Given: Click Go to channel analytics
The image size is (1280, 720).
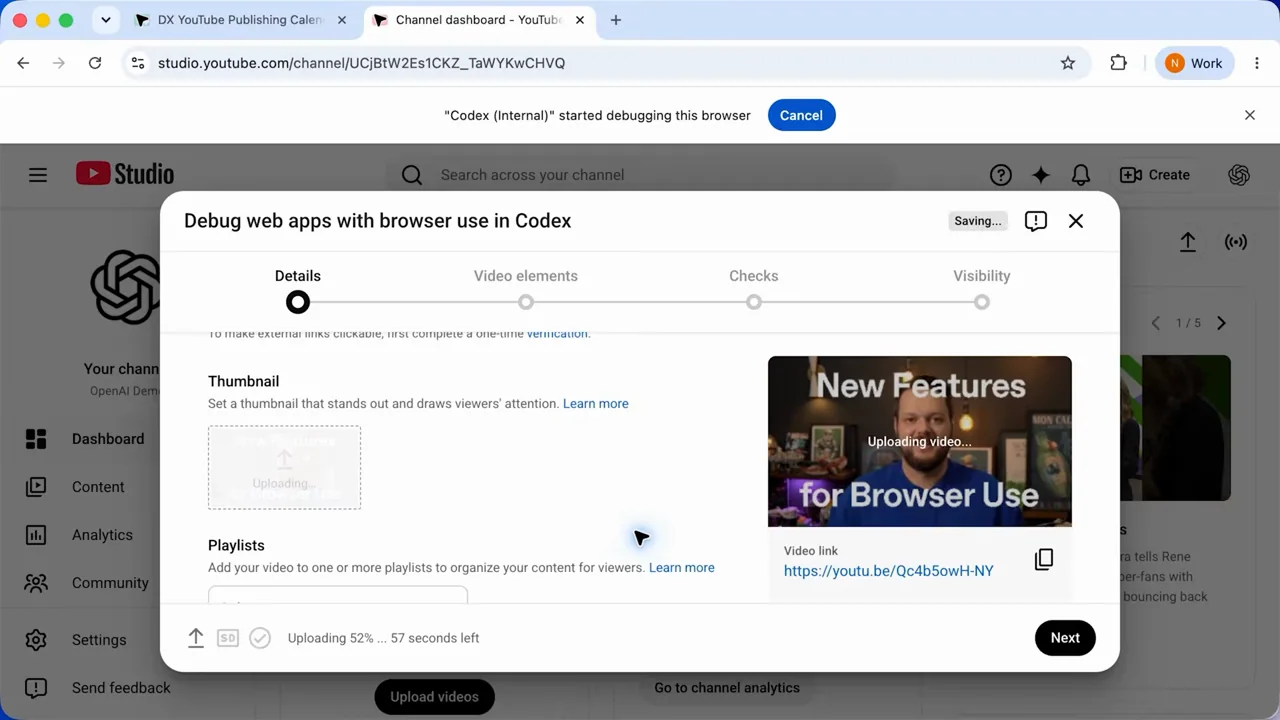Looking at the screenshot, I should click(727, 688).
